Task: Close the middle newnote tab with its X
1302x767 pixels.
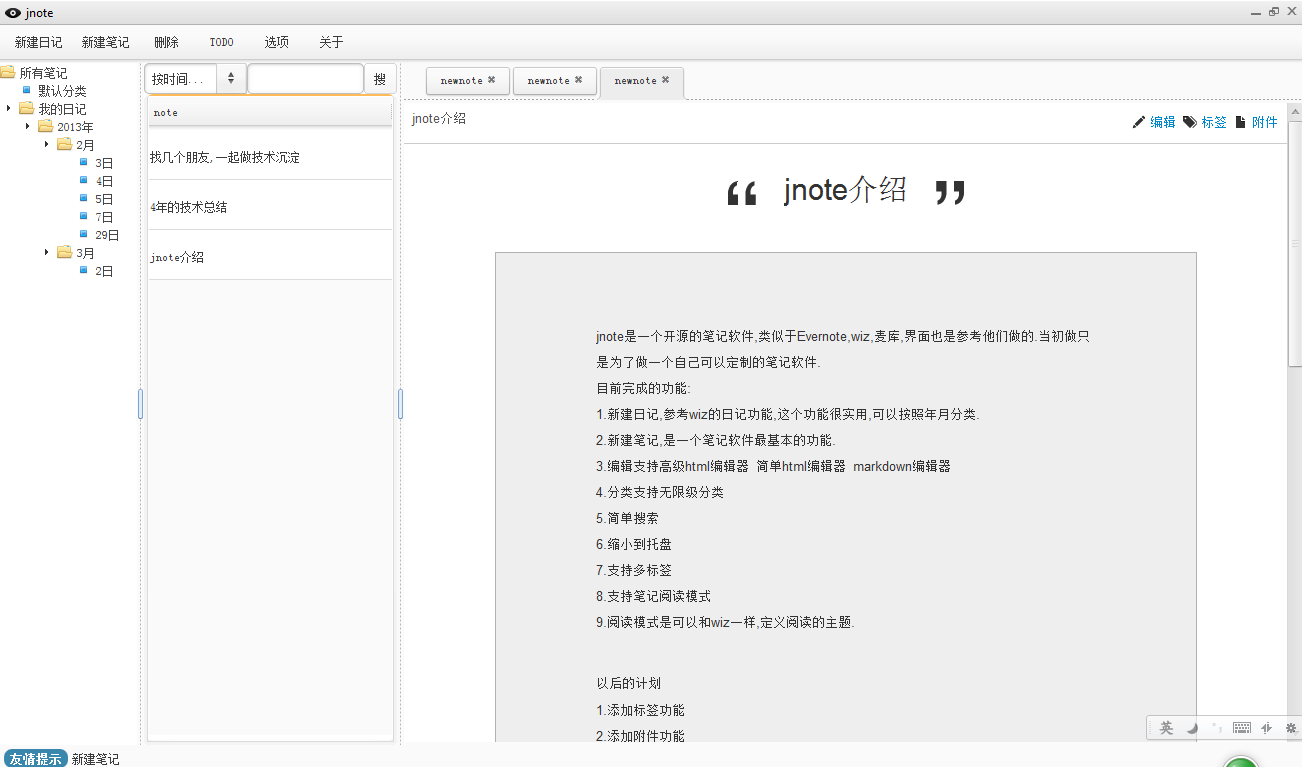Action: click(x=579, y=80)
